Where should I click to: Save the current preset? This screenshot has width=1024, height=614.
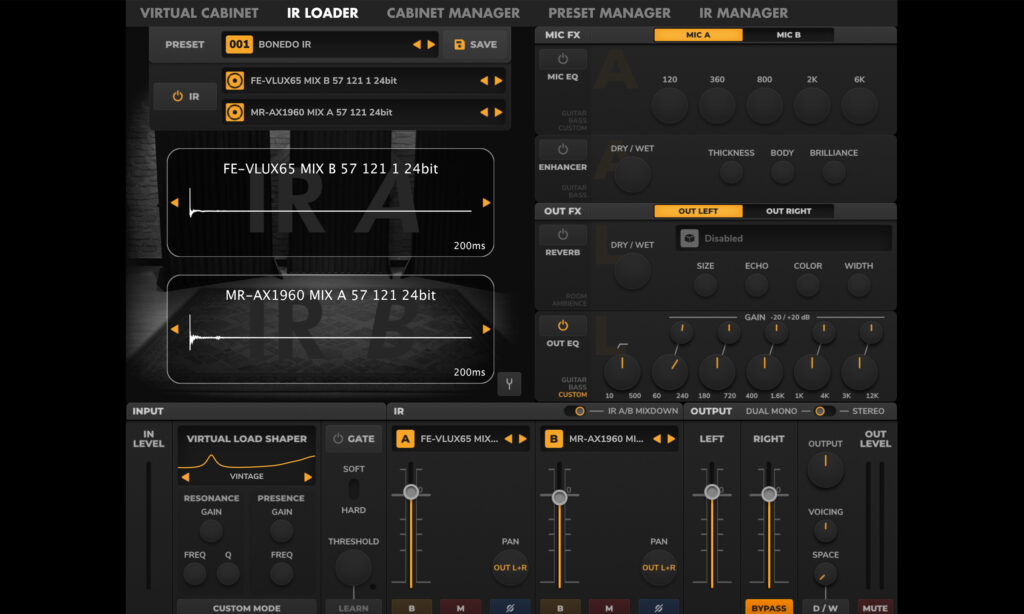pyautogui.click(x=475, y=44)
